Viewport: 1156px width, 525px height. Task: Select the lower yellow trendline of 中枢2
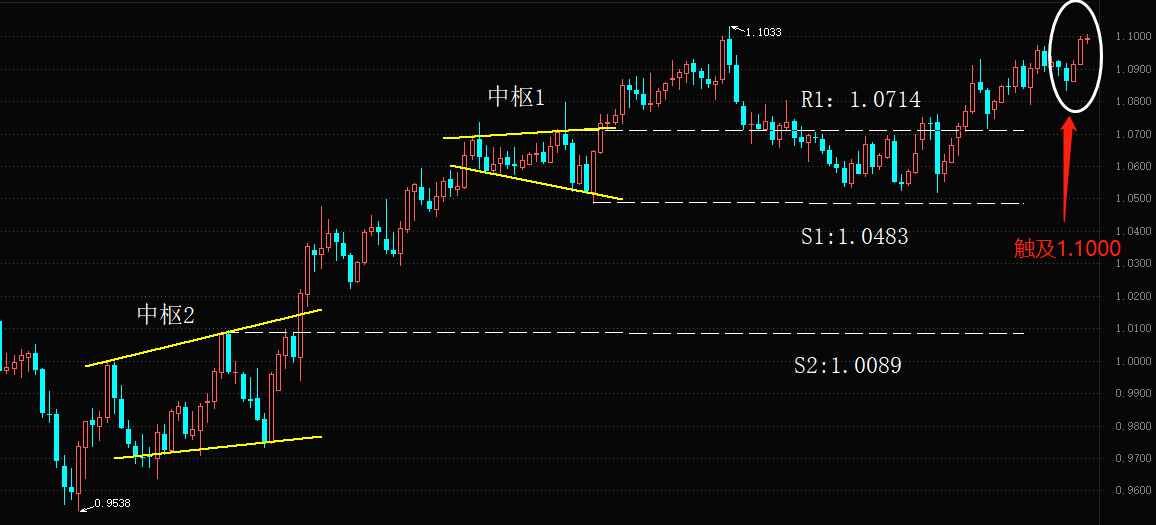click(218, 448)
